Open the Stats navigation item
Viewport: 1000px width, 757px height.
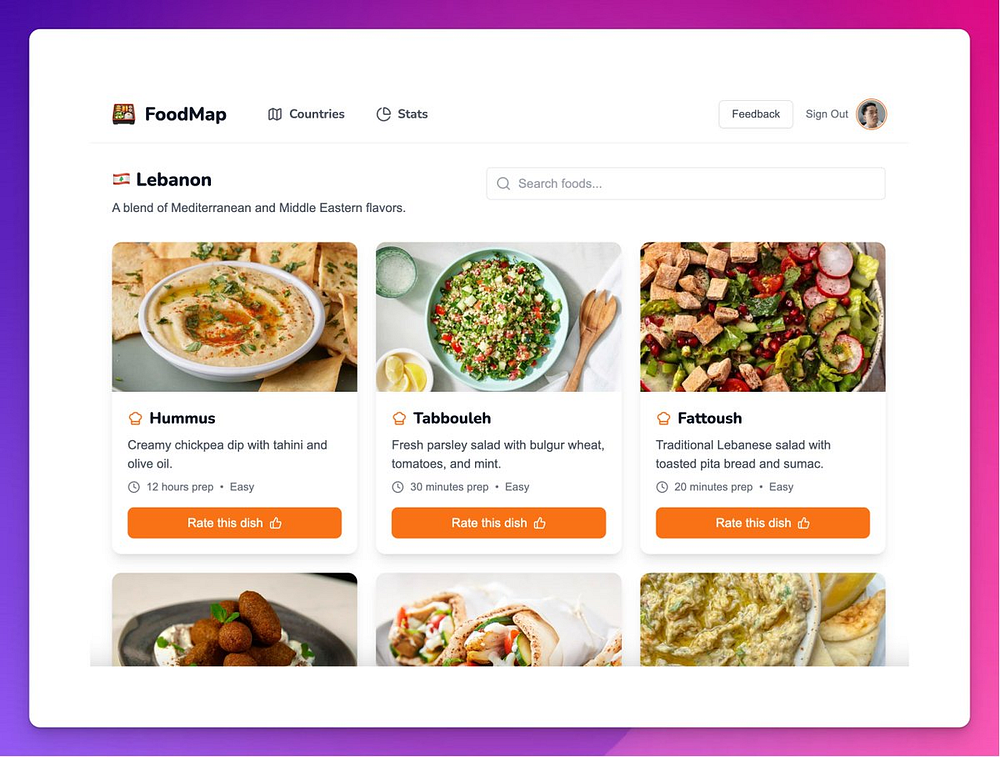click(402, 114)
